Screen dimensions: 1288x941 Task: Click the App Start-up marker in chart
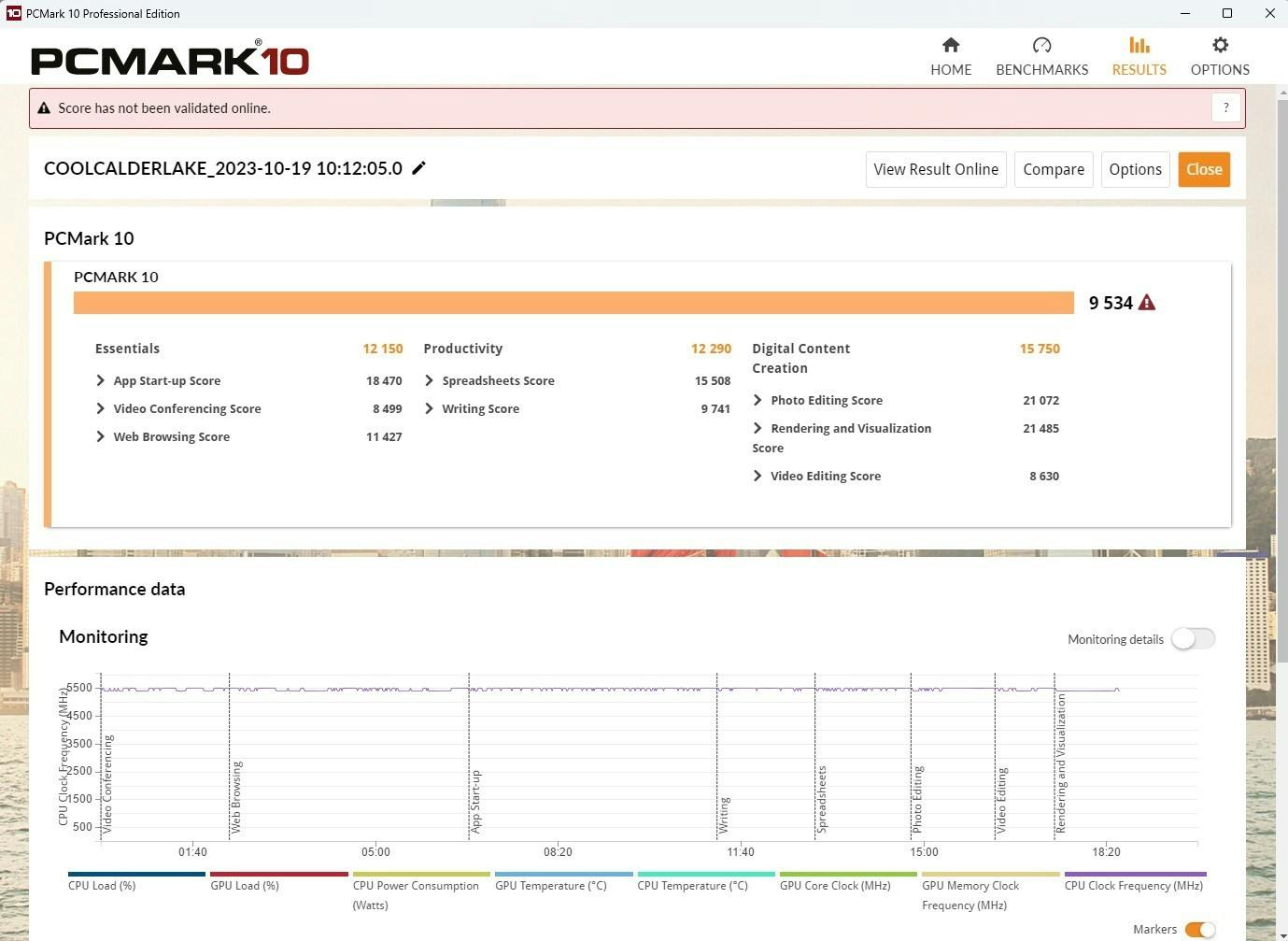coord(475,802)
